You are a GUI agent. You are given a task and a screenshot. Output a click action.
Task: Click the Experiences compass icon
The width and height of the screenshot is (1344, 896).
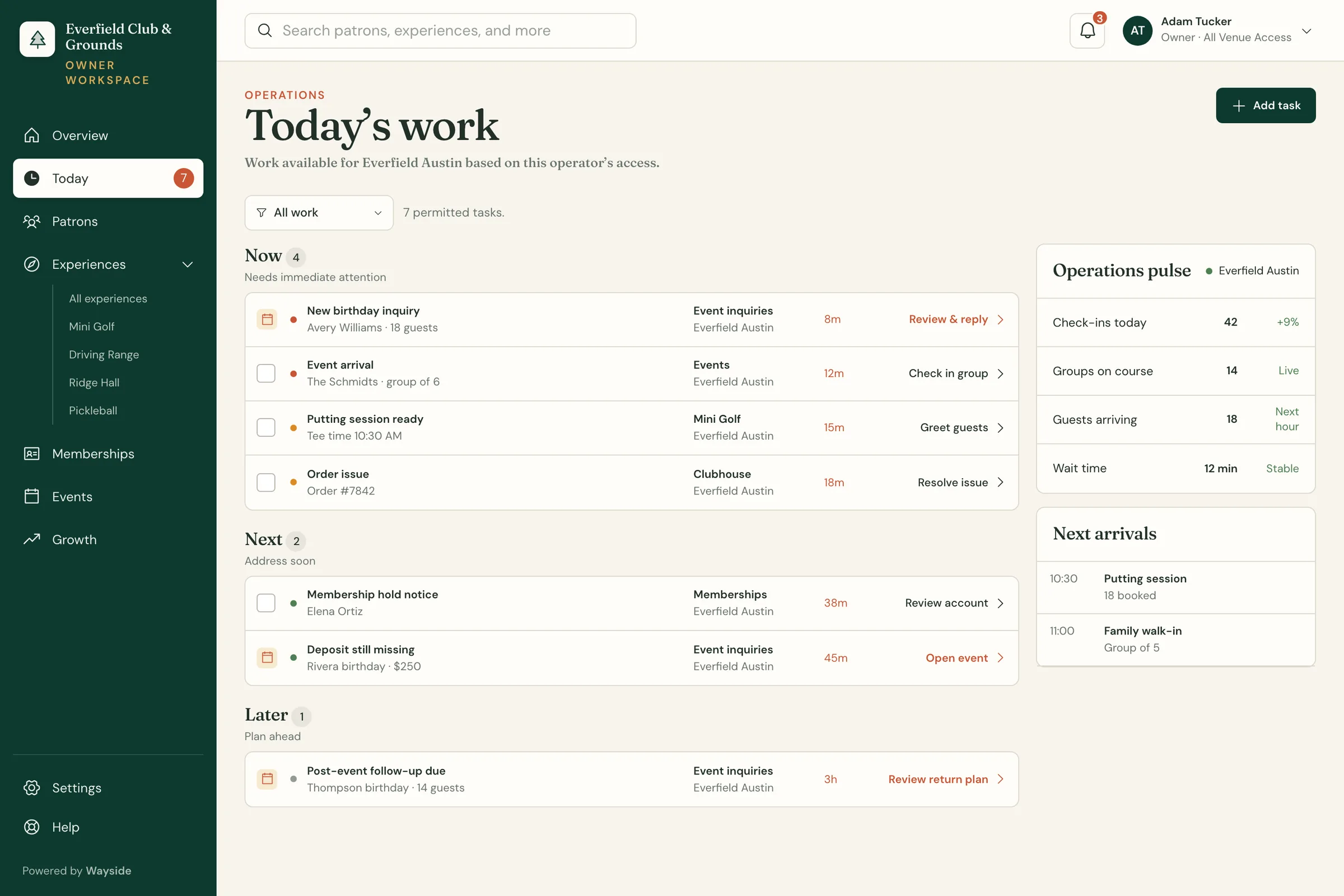click(x=31, y=264)
